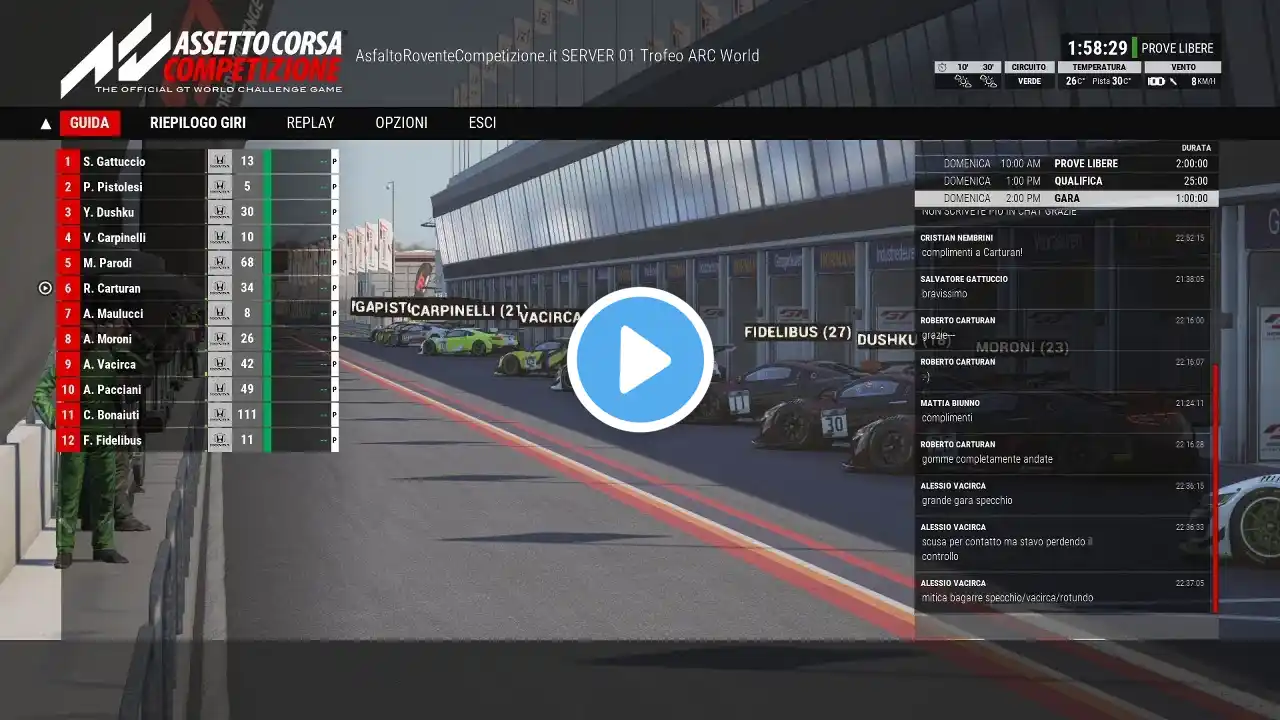Select driver A. Vacirca in the leaderboard
Image resolution: width=1280 pixels, height=720 pixels.
(109, 364)
